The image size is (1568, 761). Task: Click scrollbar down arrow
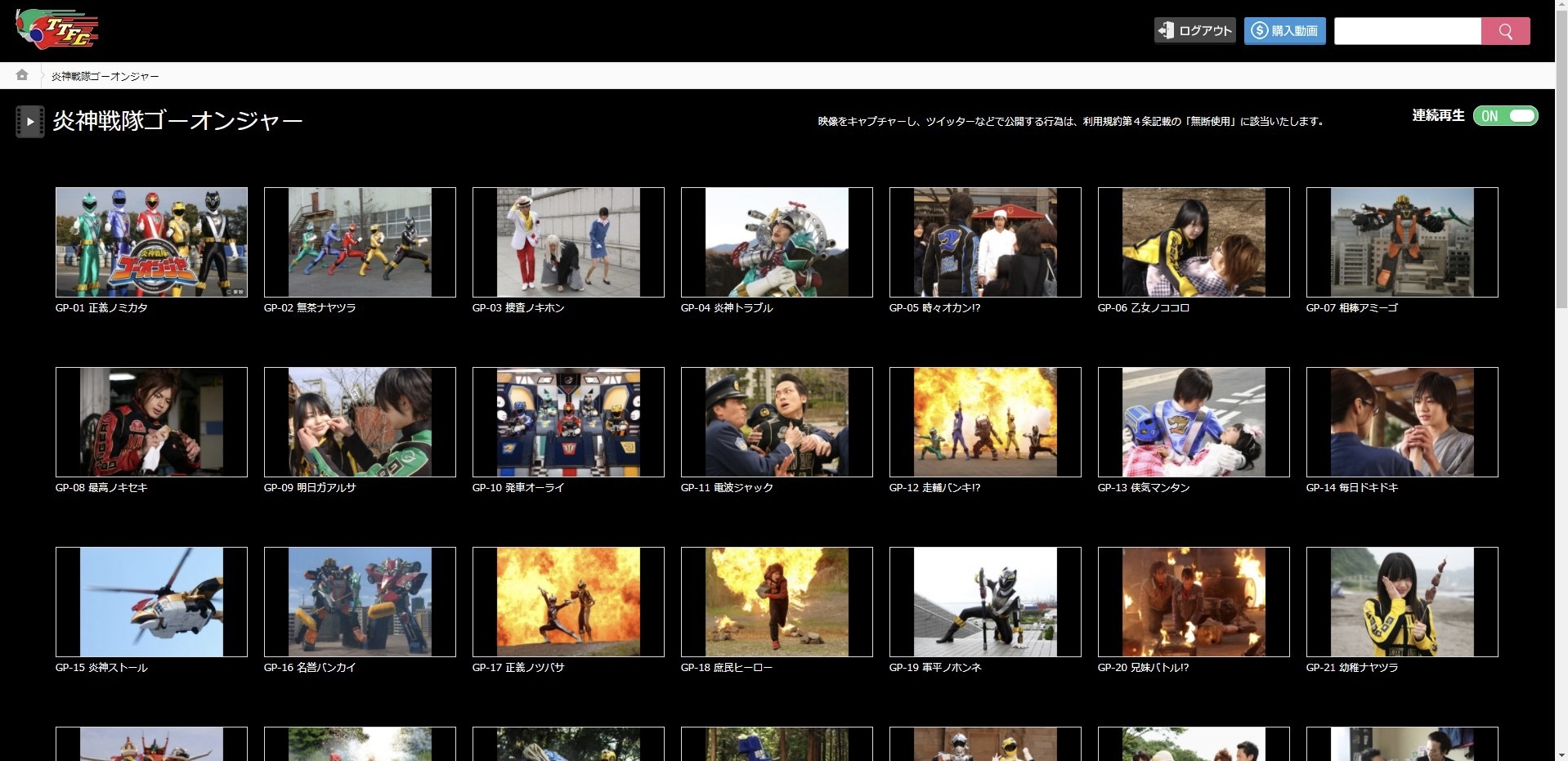[x=1561, y=754]
